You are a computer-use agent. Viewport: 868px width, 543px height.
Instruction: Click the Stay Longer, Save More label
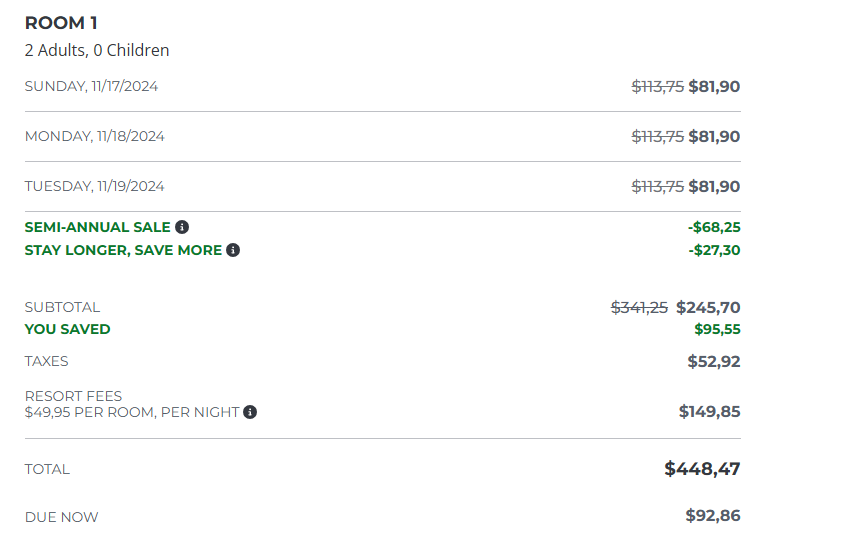[123, 250]
